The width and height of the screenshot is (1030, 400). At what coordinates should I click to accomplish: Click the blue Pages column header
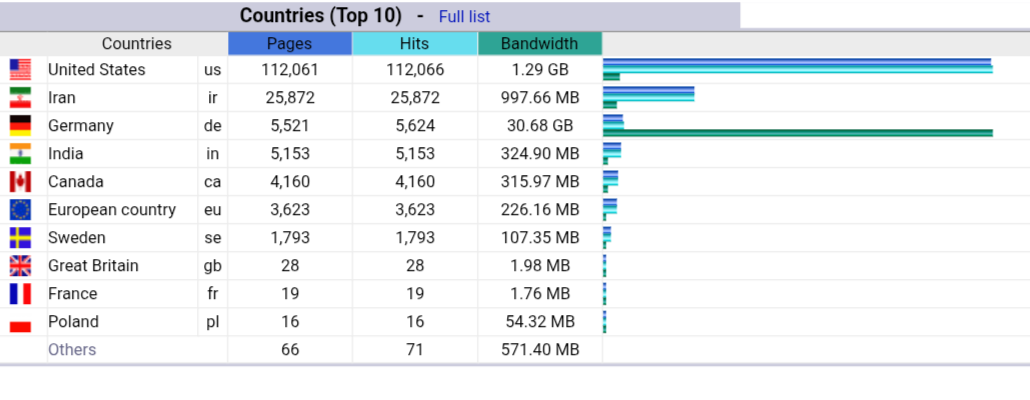click(x=289, y=44)
